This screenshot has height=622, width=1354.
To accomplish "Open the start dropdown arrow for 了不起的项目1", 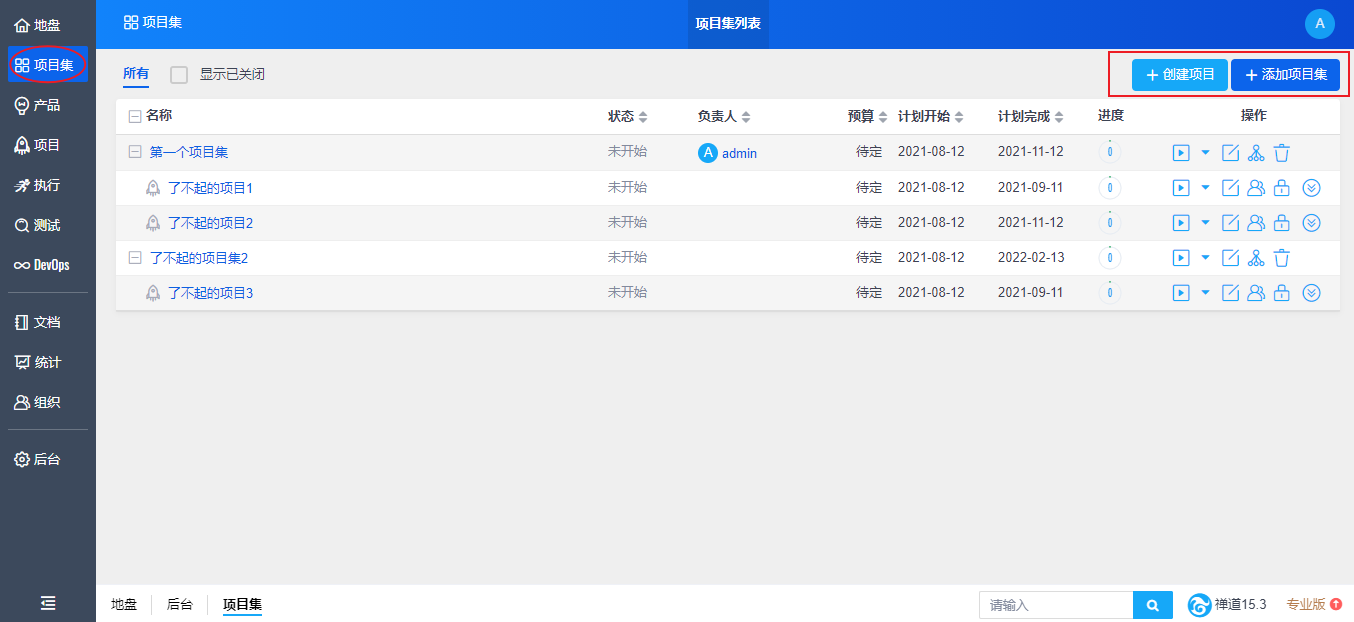I will (1205, 188).
